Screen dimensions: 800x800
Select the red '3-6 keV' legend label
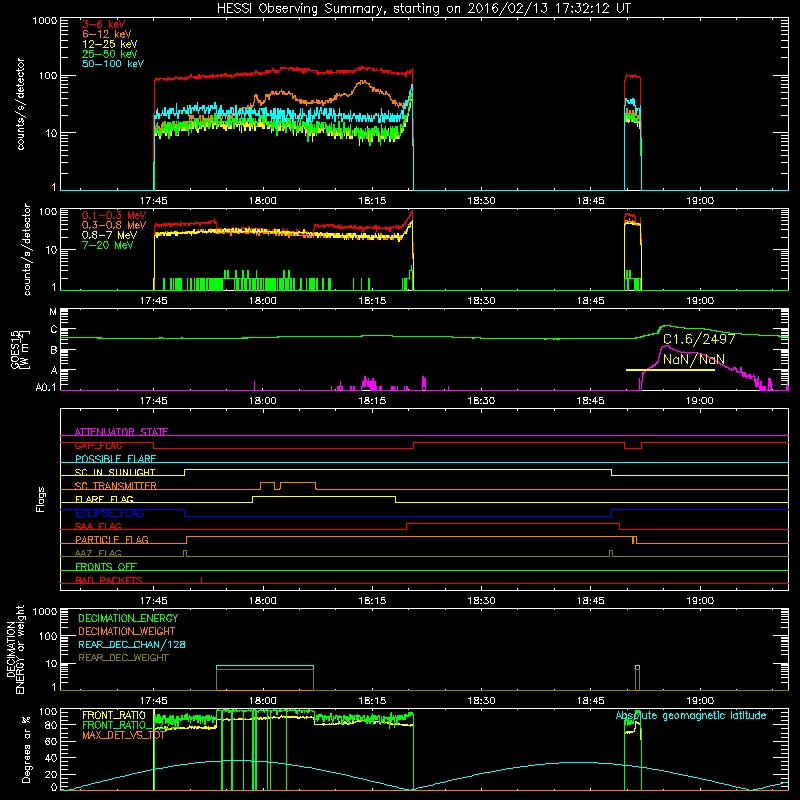click(x=104, y=24)
